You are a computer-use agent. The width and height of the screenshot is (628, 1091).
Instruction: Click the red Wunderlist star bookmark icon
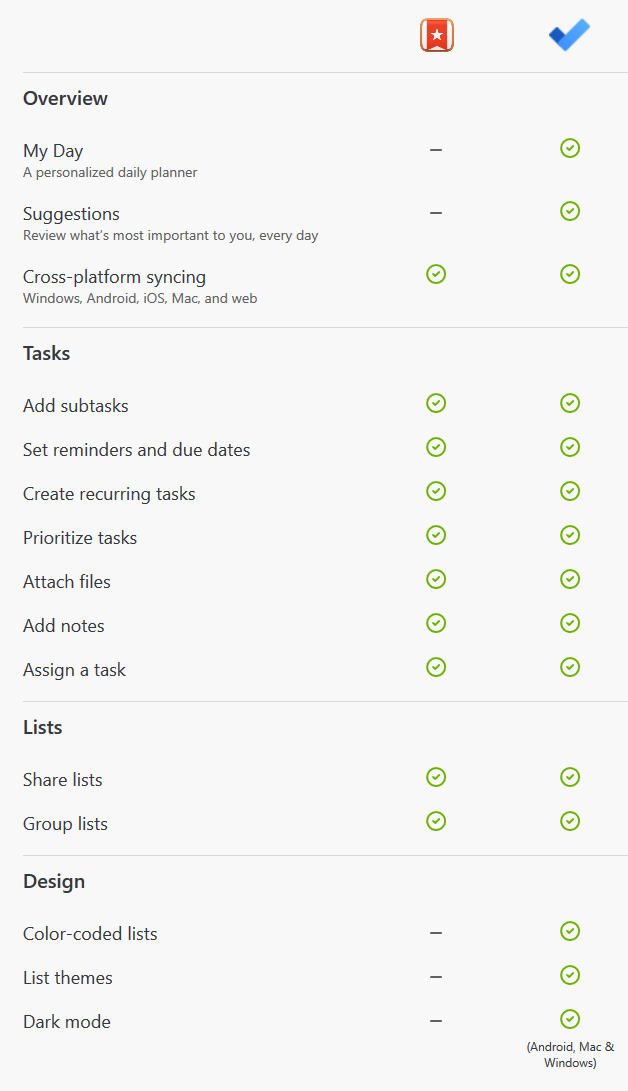pos(437,35)
